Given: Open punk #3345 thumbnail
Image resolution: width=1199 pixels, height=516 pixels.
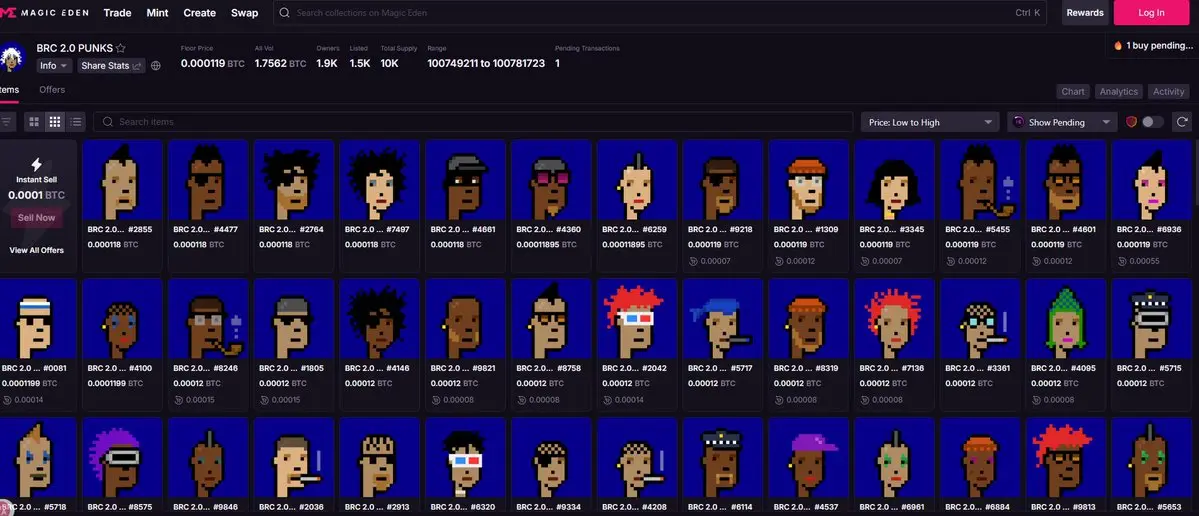Looking at the screenshot, I should (x=895, y=180).
